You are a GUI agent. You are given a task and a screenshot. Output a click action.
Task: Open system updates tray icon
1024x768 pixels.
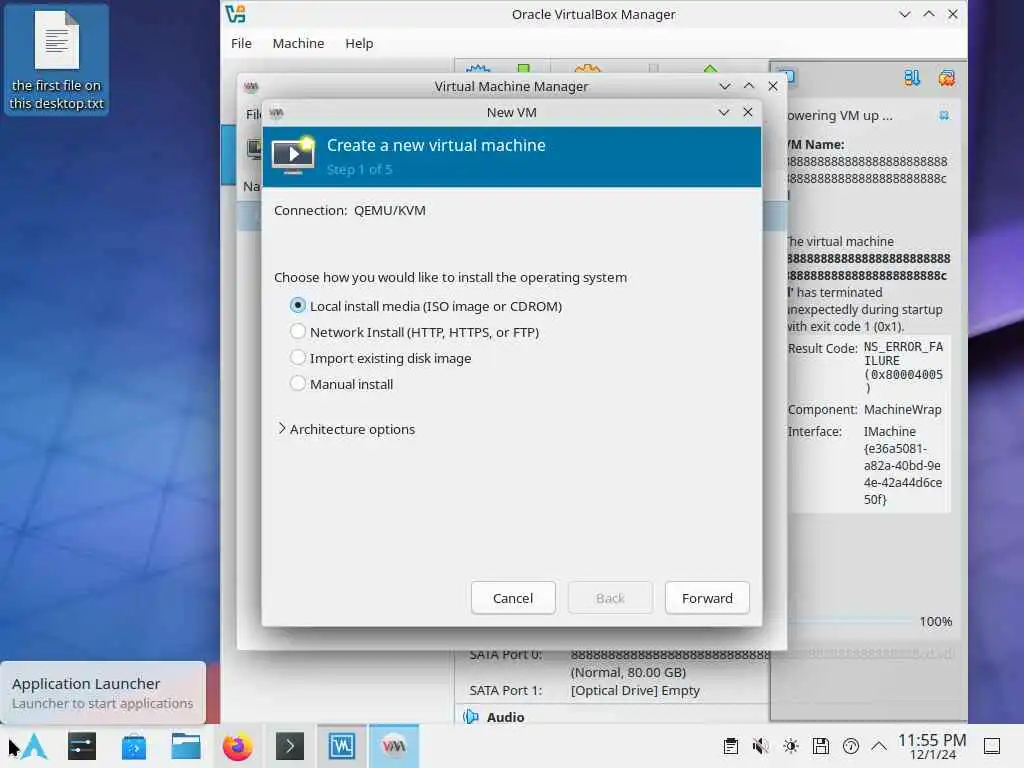pyautogui.click(x=851, y=746)
